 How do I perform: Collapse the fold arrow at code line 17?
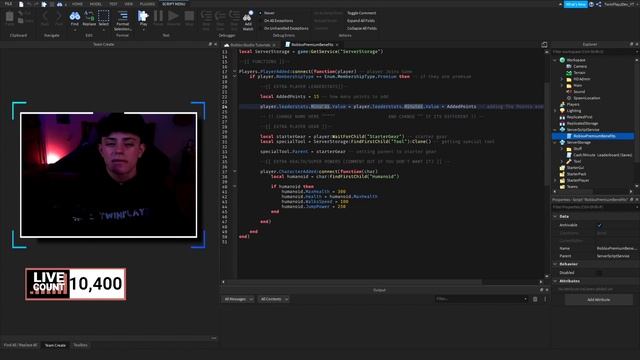(x=234, y=71)
